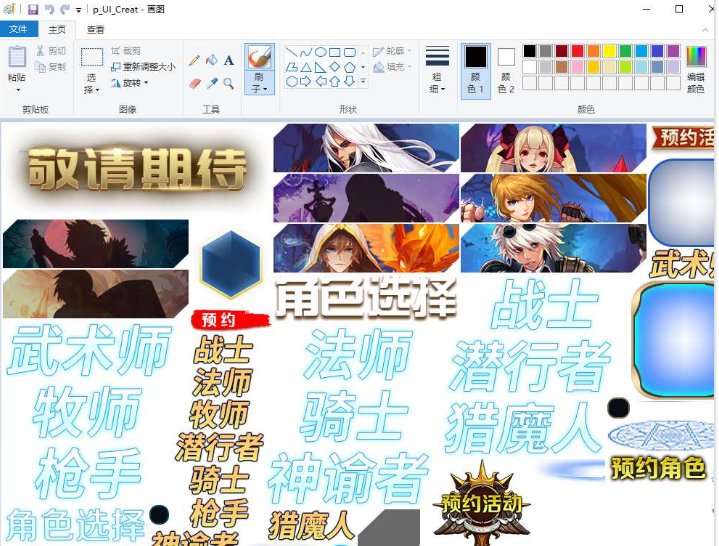719x546 pixels.
Task: Choose the Curve shape
Action: (x=306, y=52)
